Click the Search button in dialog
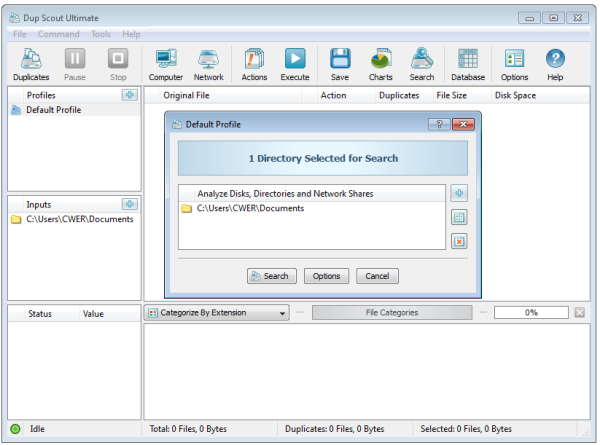 (x=272, y=276)
